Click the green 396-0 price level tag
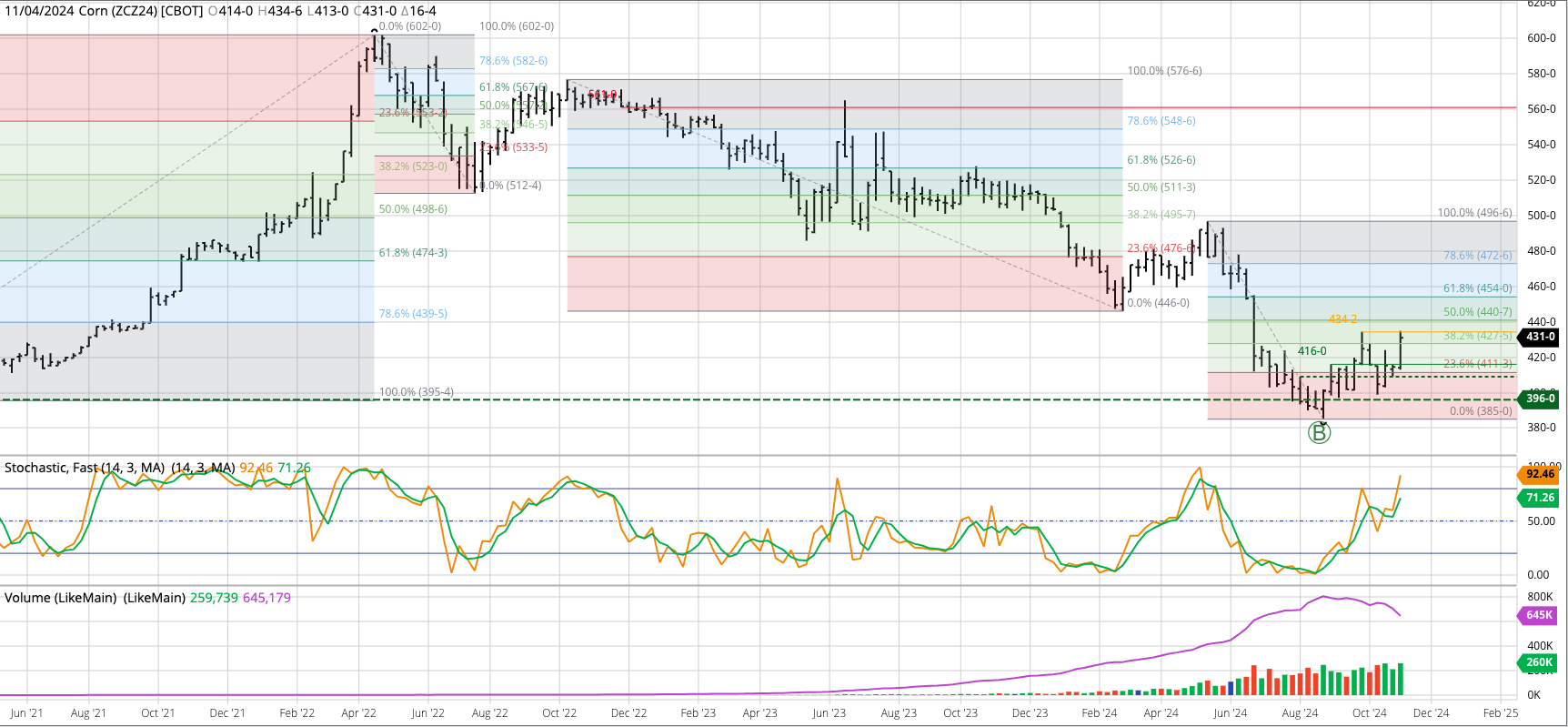Viewport: 1568px width, 727px height. click(x=1540, y=399)
